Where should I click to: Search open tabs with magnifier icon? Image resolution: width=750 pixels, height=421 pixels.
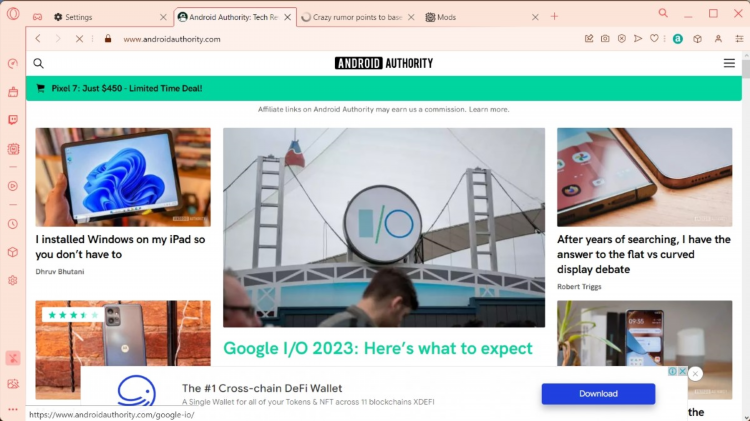point(663,13)
